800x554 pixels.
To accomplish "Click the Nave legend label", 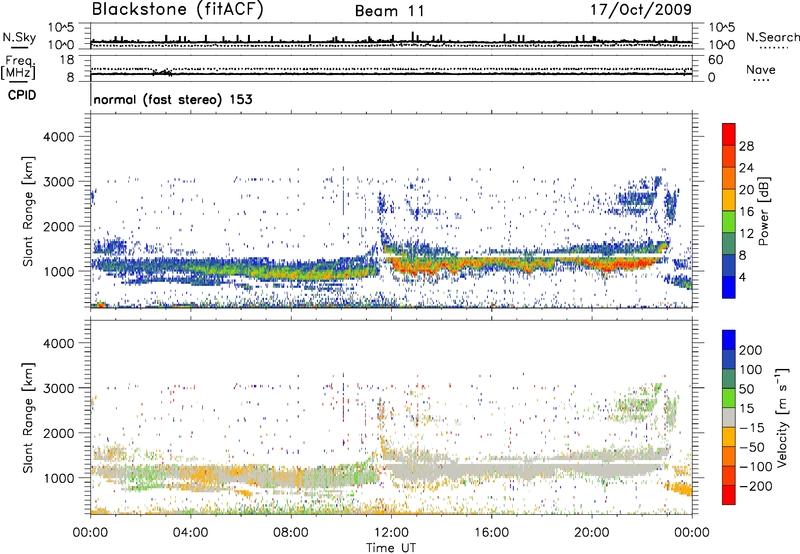I will pos(760,70).
